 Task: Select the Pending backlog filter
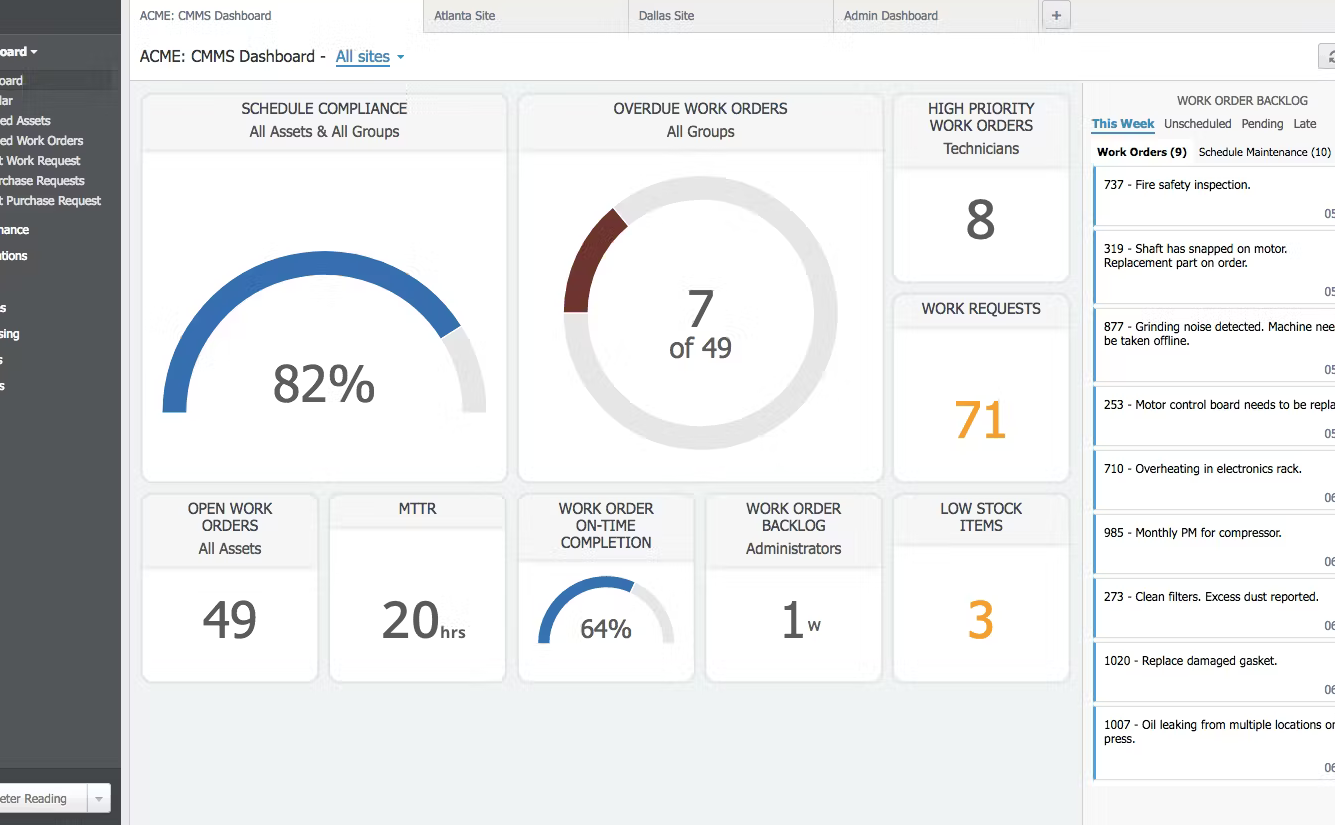pos(1262,124)
